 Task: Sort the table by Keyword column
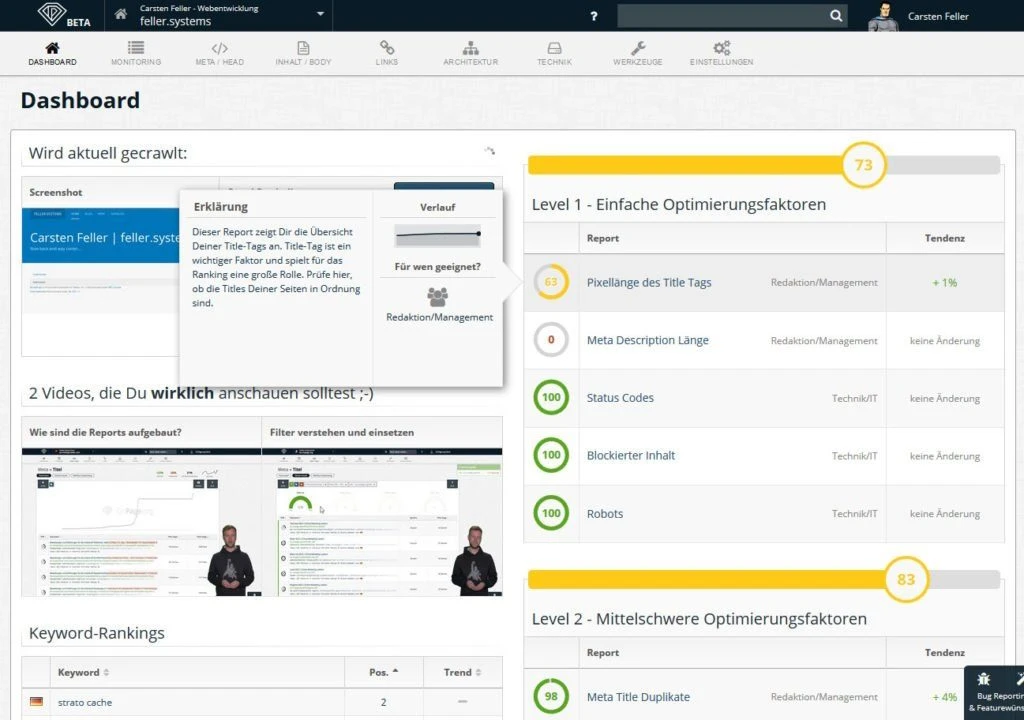[83, 672]
